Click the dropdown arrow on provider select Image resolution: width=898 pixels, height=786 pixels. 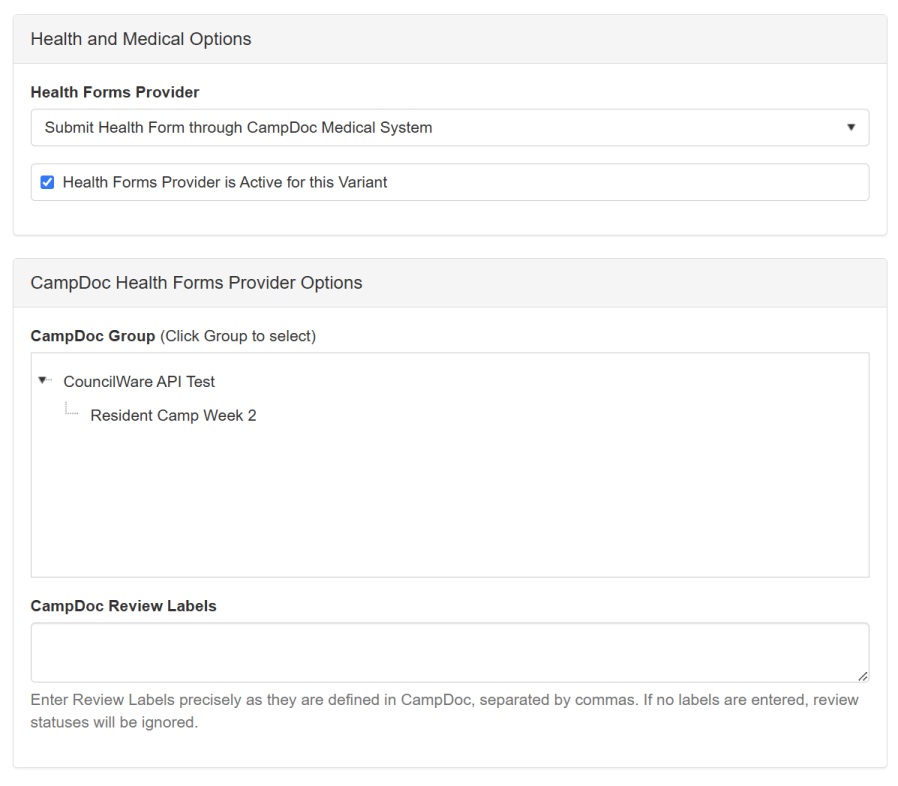[851, 128]
